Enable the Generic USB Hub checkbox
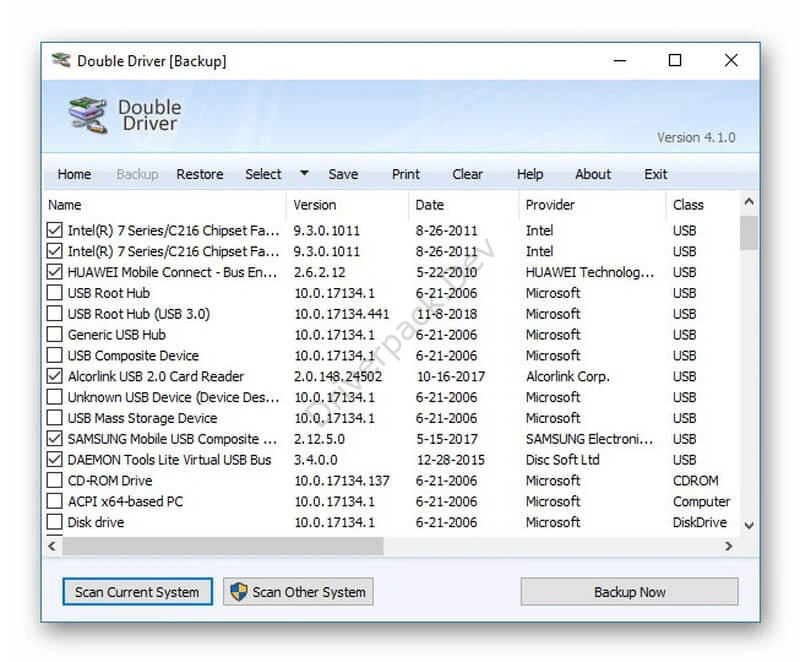Screen dimensions: 800x662 pyautogui.click(x=55, y=335)
